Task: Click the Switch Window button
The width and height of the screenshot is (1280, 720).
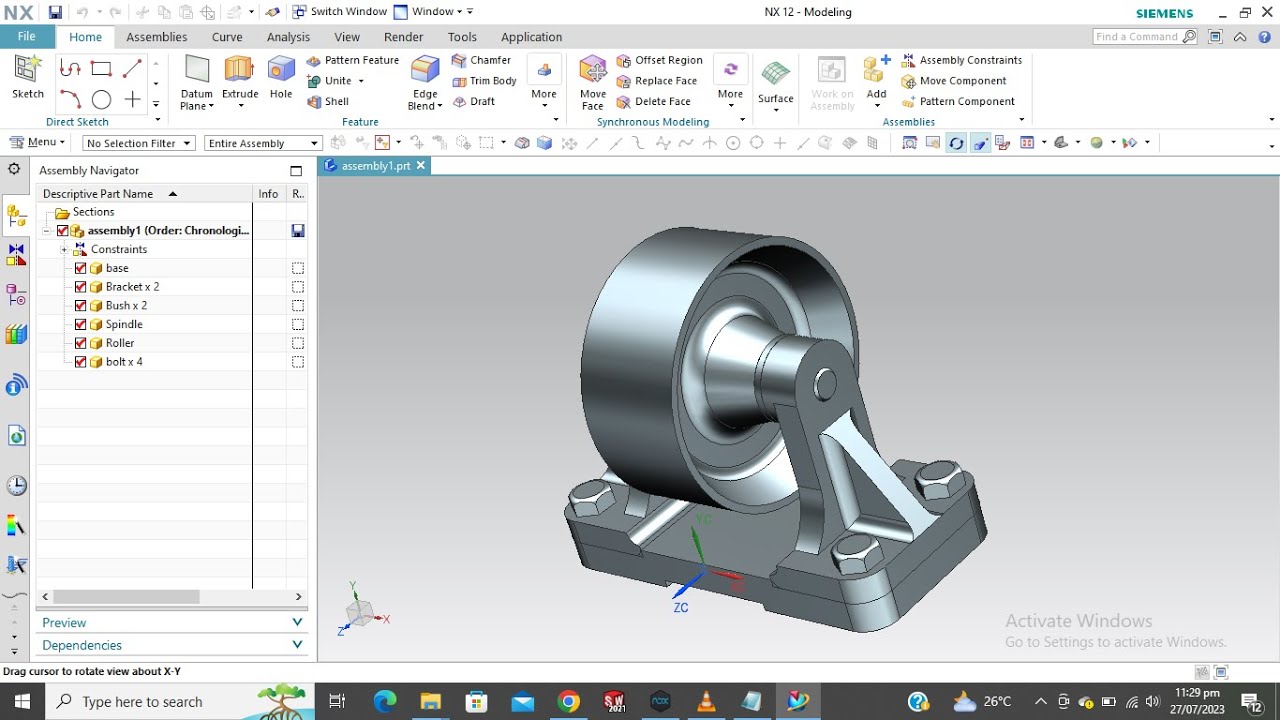Action: [x=339, y=12]
